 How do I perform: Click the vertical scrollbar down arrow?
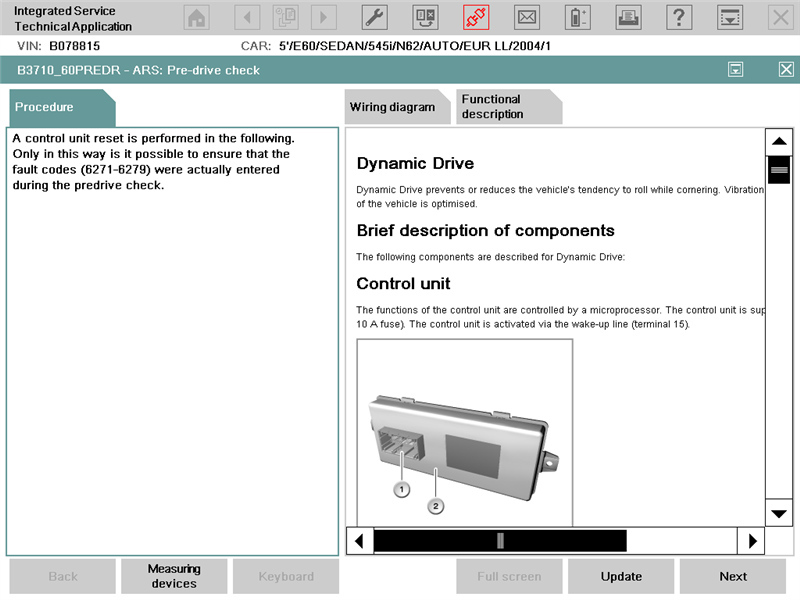coord(779,513)
